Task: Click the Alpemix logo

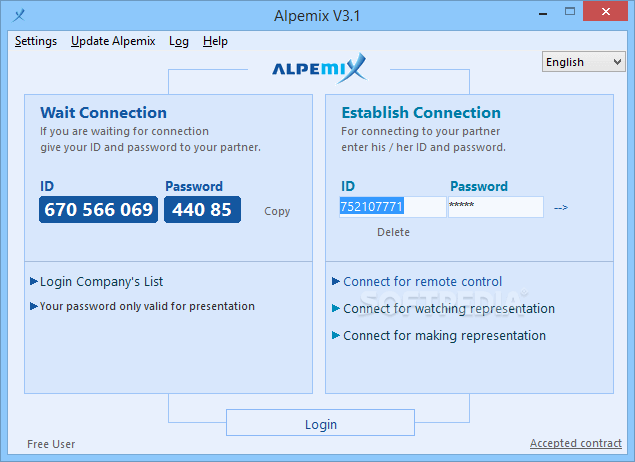Action: tap(319, 68)
